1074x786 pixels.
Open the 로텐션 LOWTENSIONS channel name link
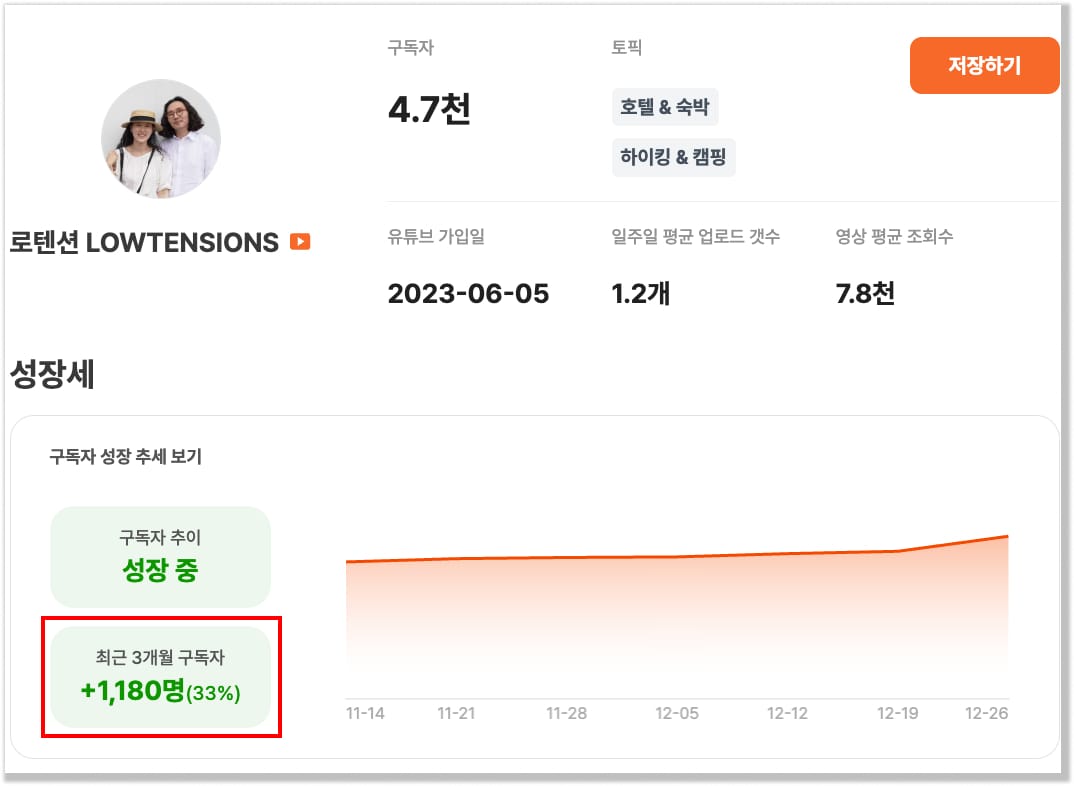click(140, 240)
